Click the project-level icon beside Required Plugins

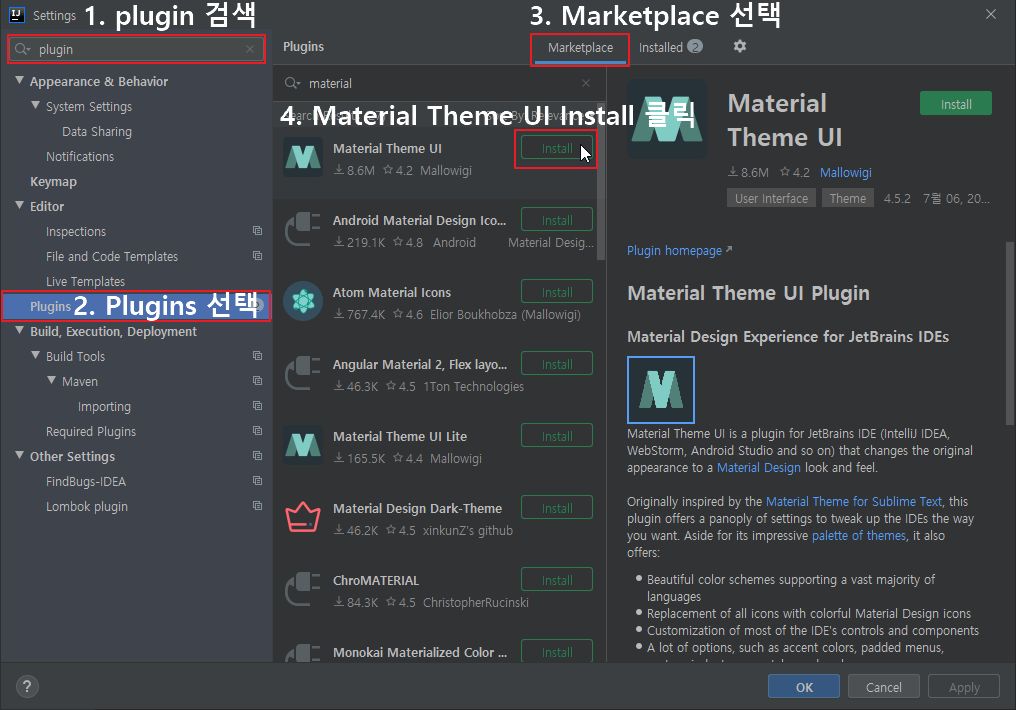257,431
